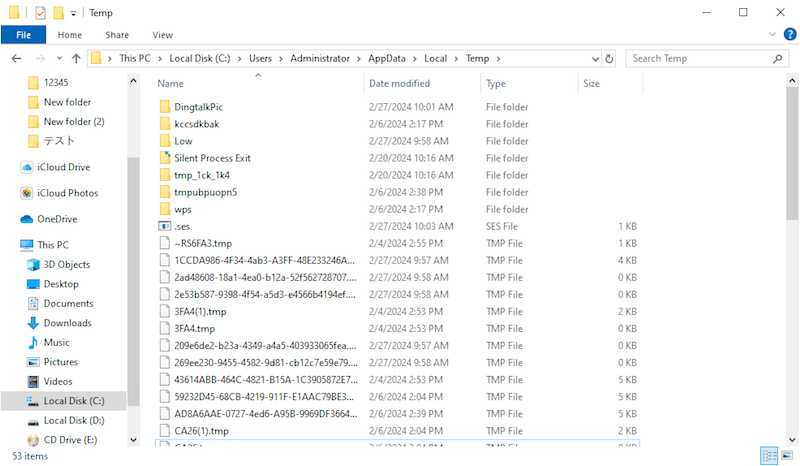Select Local Disk (D:) in sidebar
The width and height of the screenshot is (800, 466).
pos(74,420)
